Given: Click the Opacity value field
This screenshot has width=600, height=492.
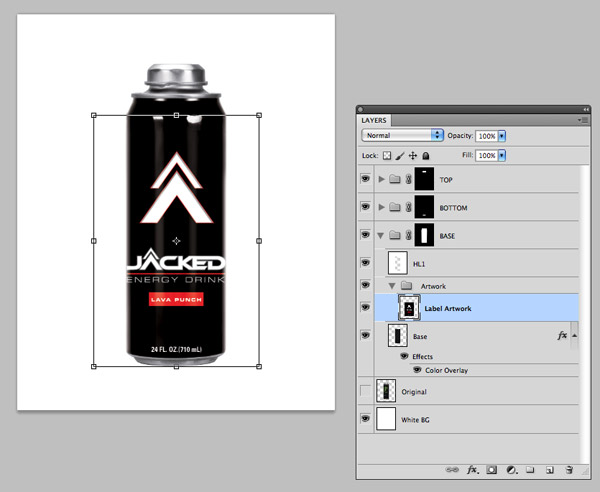Looking at the screenshot, I should tap(486, 136).
